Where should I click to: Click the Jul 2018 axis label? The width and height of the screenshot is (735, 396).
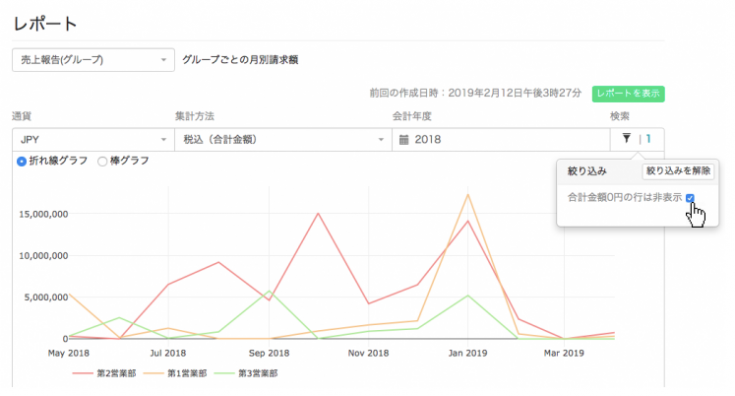(168, 353)
